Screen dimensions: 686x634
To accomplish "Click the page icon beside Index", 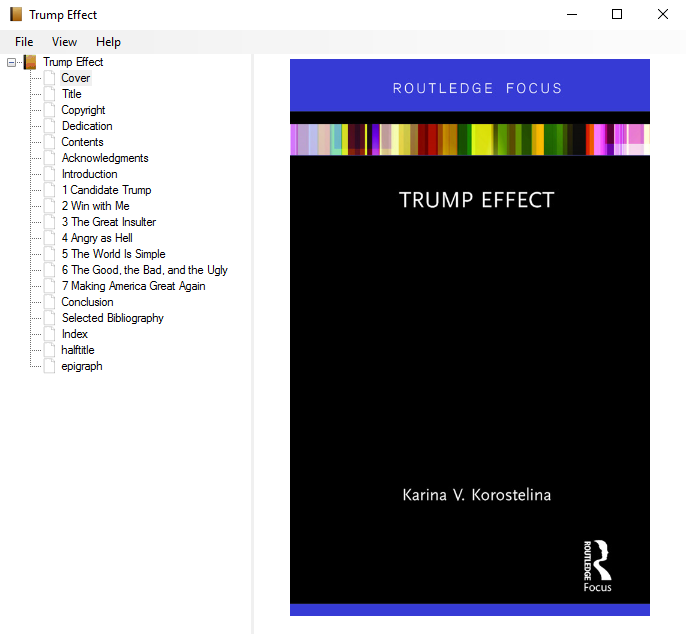I will 49,334.
